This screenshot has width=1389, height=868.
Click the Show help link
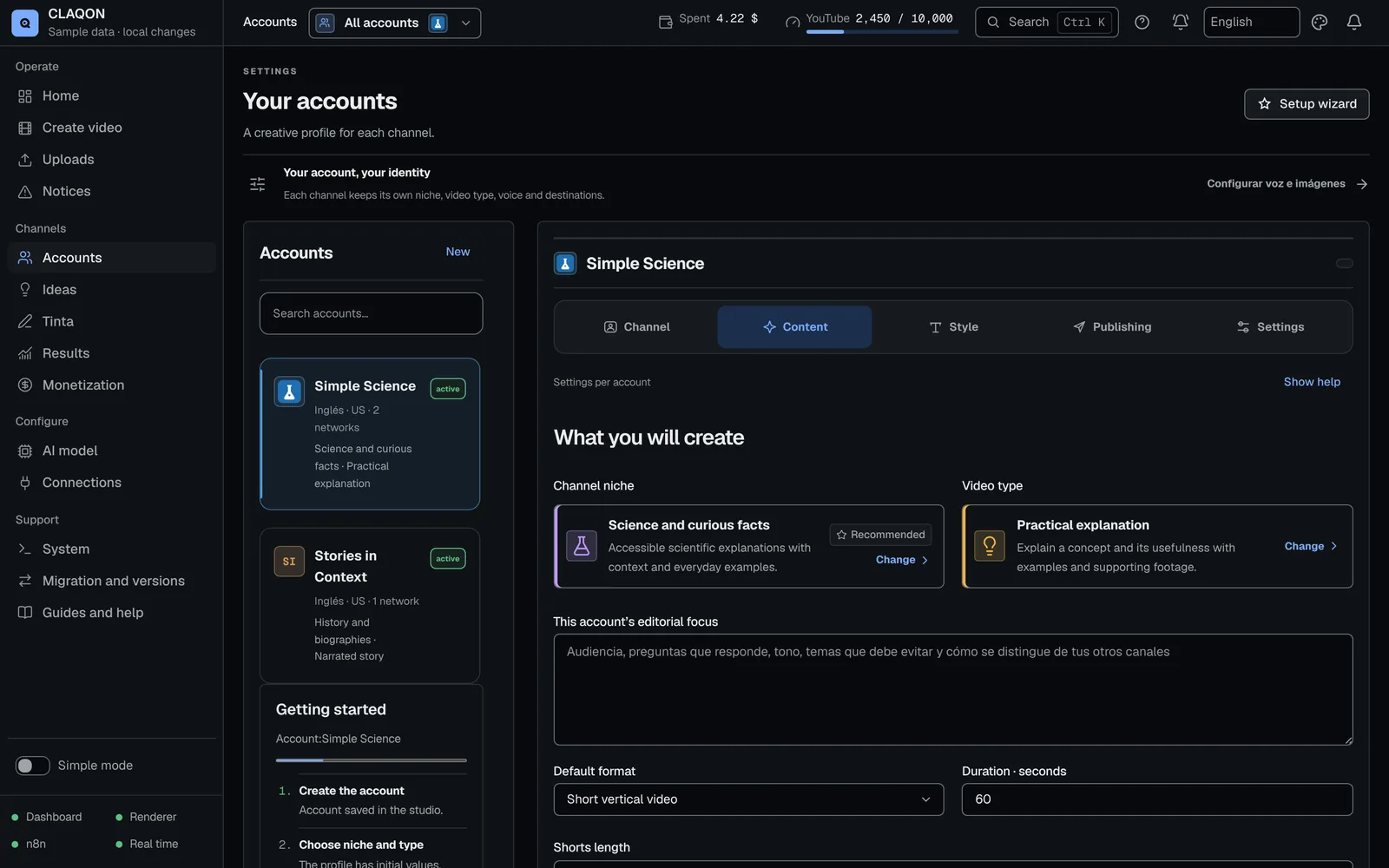pos(1312,382)
